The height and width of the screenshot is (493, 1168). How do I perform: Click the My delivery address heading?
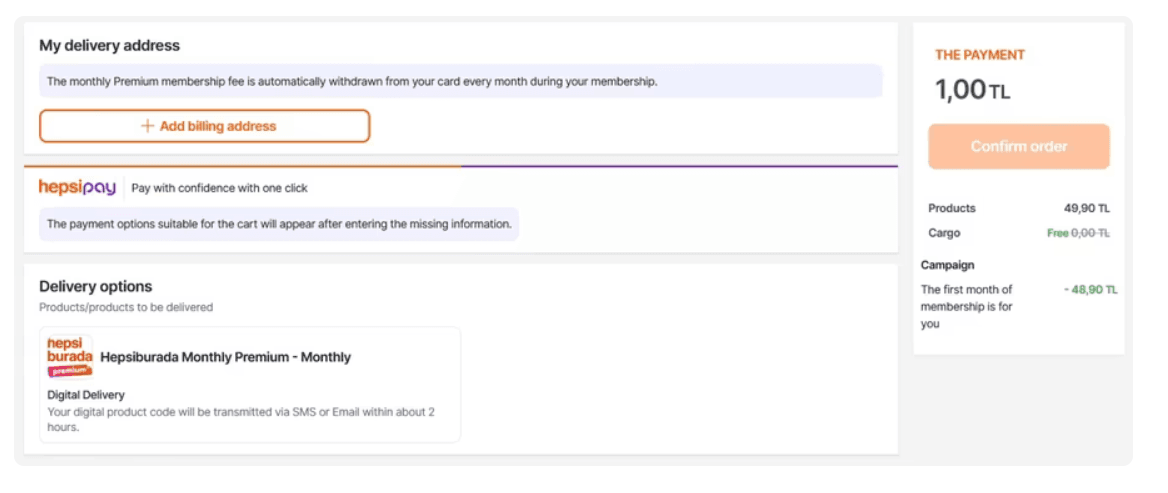110,45
